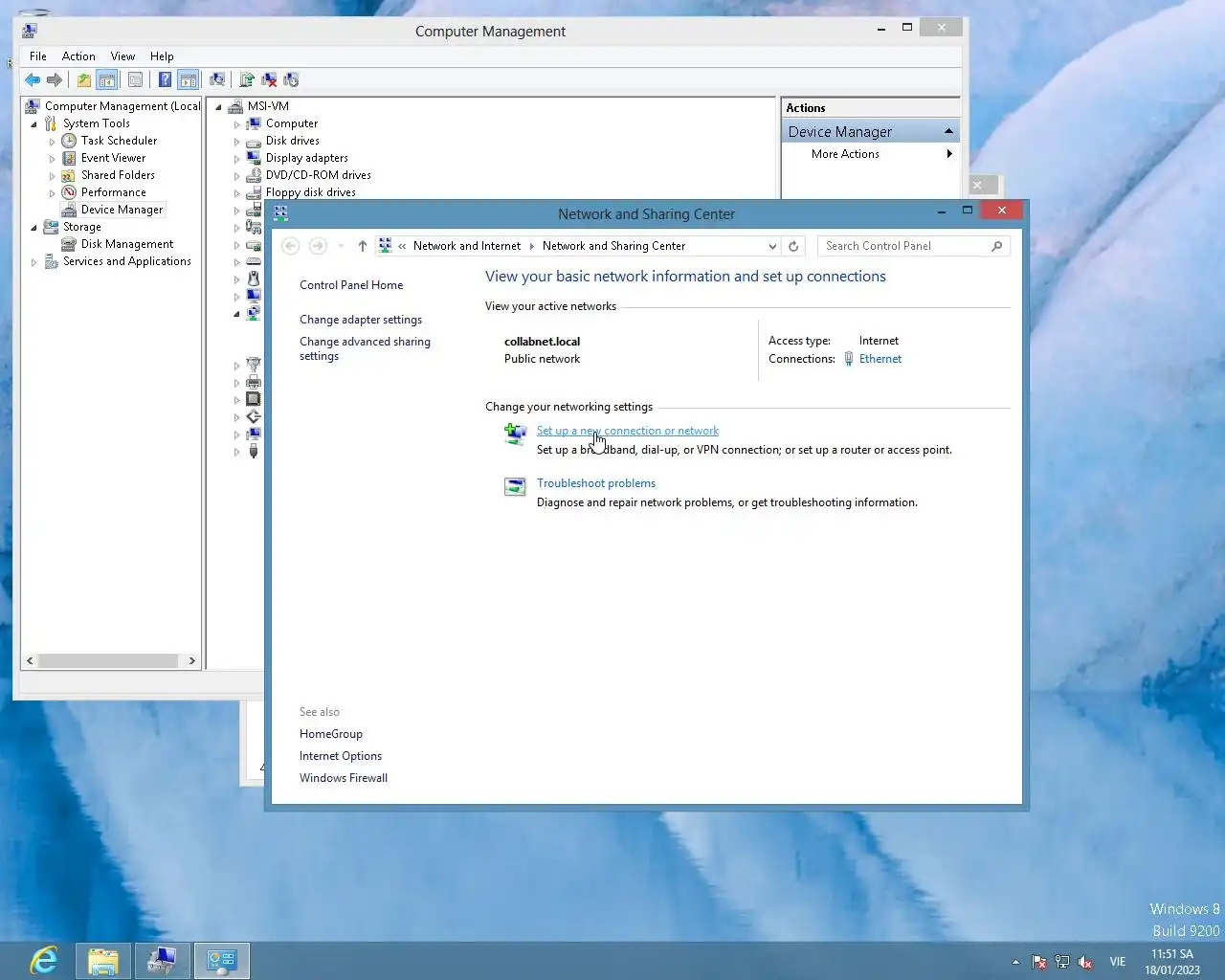Click the Troubleshoot problems icon
Screen dimensions: 1225x980
pyautogui.click(x=515, y=487)
